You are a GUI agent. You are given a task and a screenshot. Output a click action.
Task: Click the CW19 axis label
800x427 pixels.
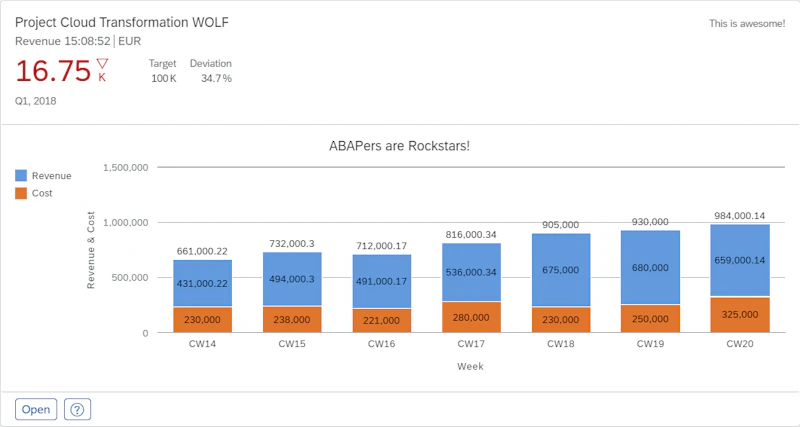[x=651, y=344]
